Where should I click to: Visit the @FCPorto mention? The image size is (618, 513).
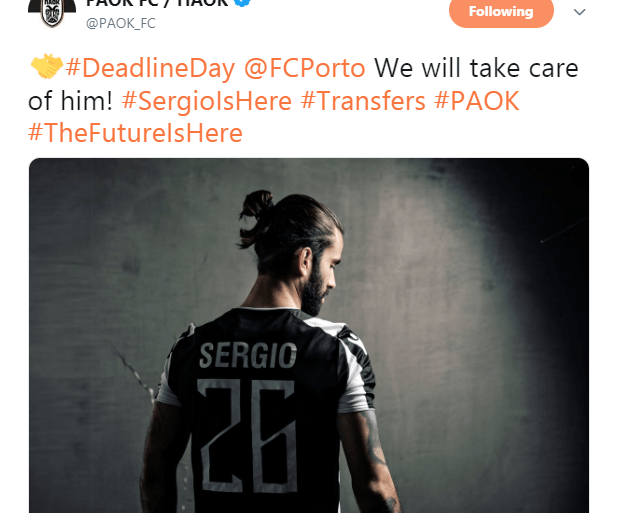click(305, 68)
